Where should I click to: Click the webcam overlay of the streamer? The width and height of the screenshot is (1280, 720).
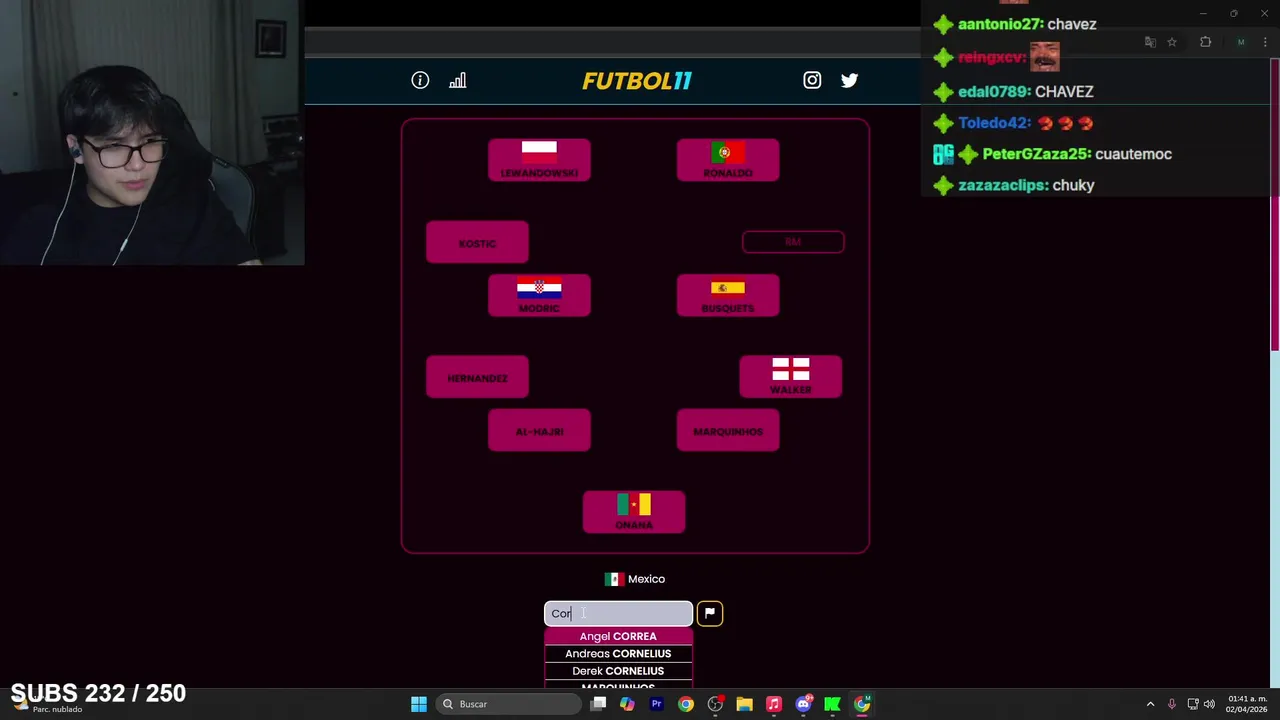pos(152,133)
